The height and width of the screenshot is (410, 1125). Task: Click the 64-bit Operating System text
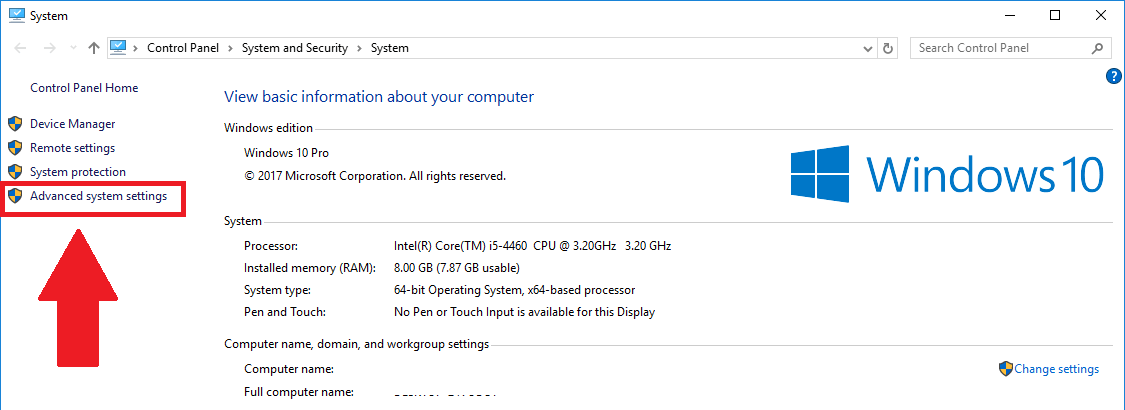click(x=514, y=290)
